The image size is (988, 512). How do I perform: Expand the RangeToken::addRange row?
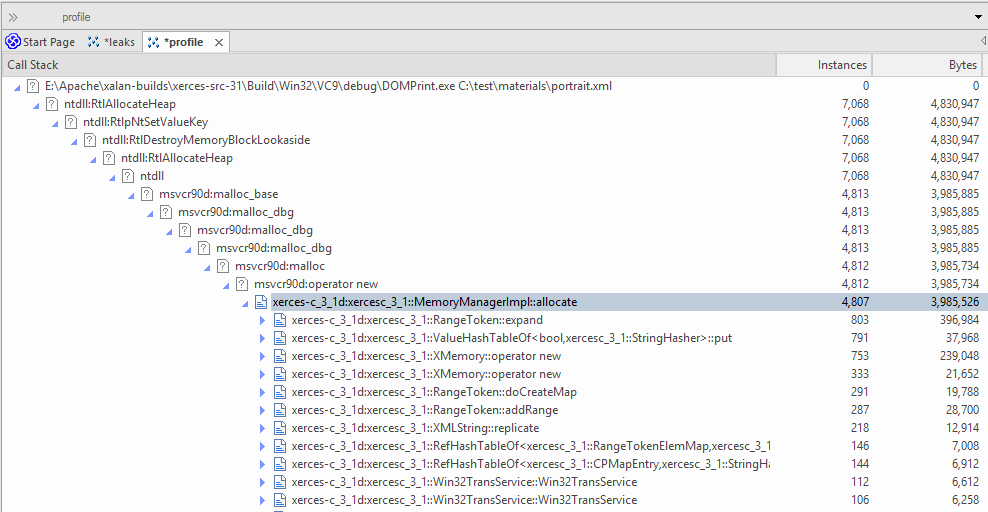(263, 410)
